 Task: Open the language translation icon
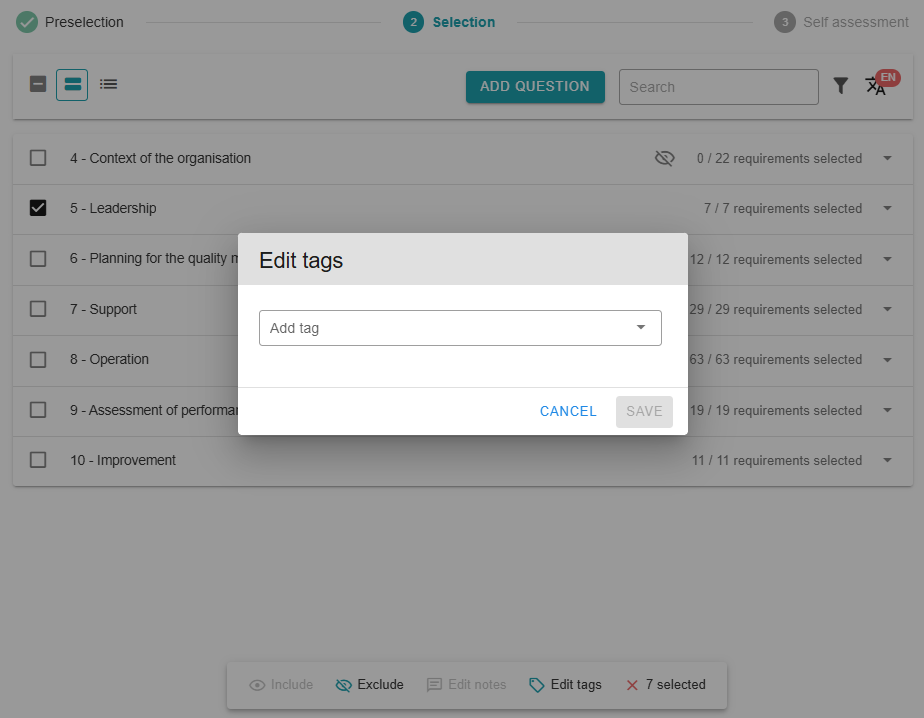click(876, 86)
